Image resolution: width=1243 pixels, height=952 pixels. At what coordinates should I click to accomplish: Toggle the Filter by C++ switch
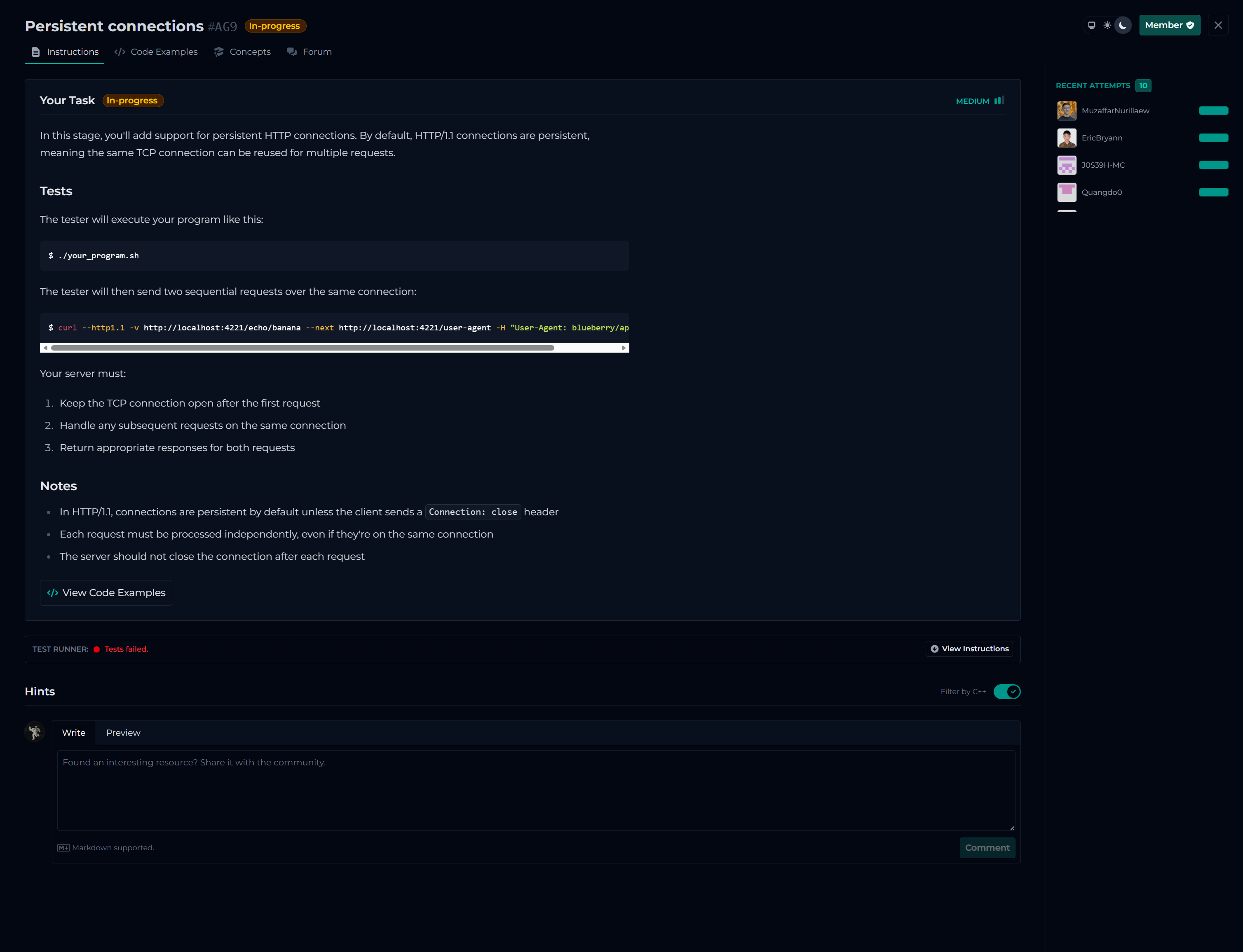pyautogui.click(x=1007, y=691)
